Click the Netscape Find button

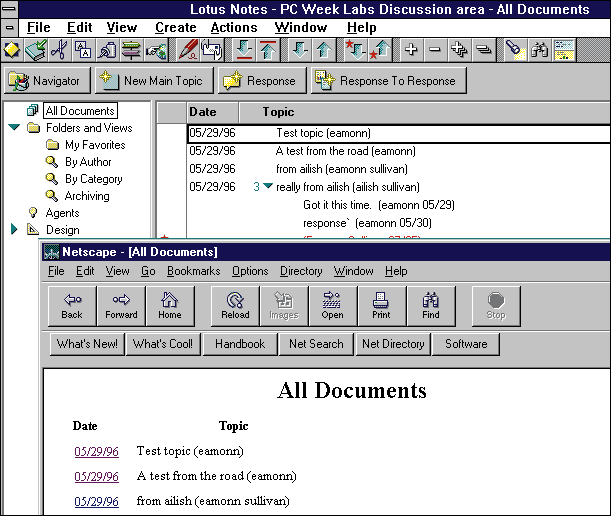[431, 306]
